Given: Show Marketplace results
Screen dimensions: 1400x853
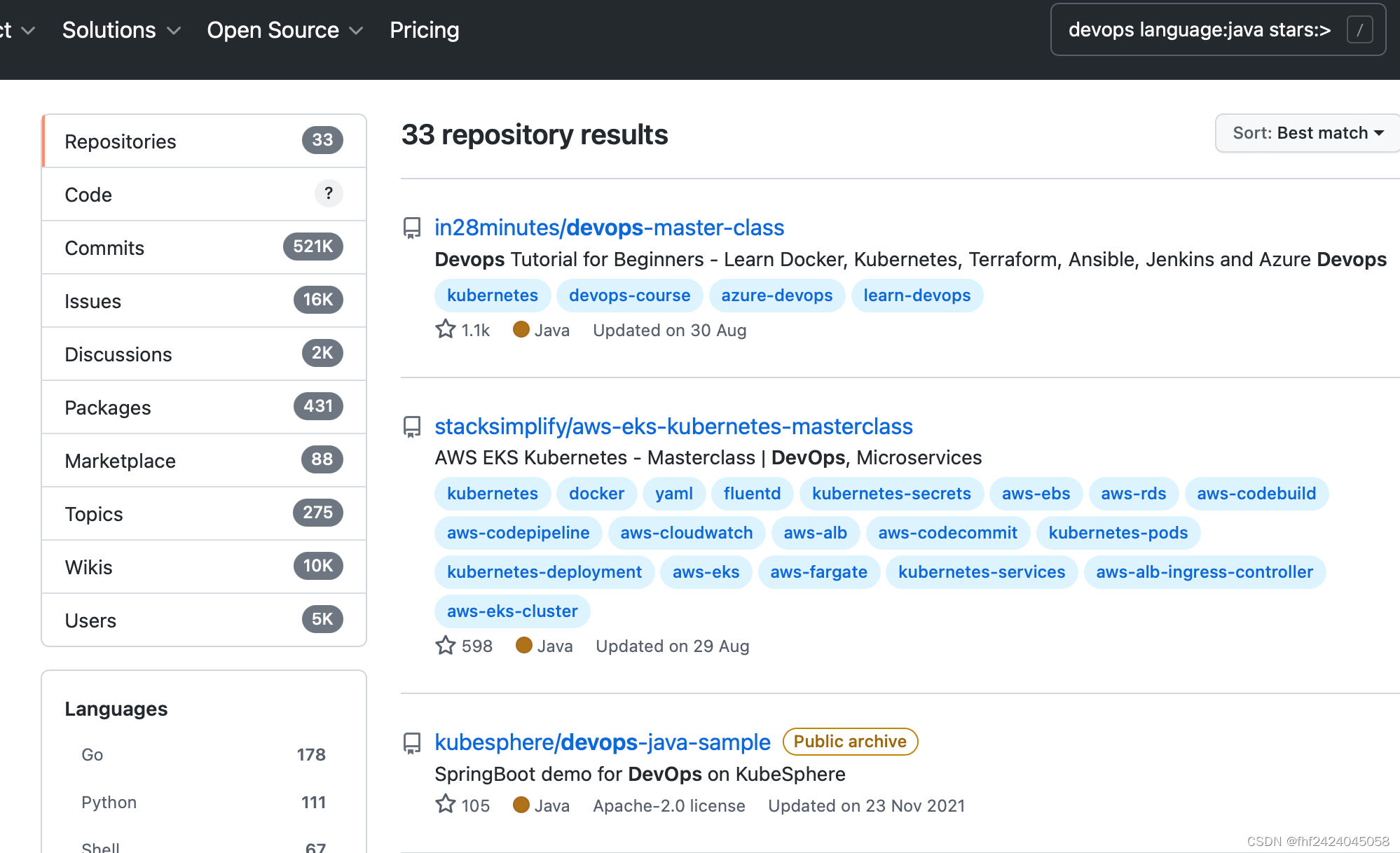Looking at the screenshot, I should pos(204,460).
